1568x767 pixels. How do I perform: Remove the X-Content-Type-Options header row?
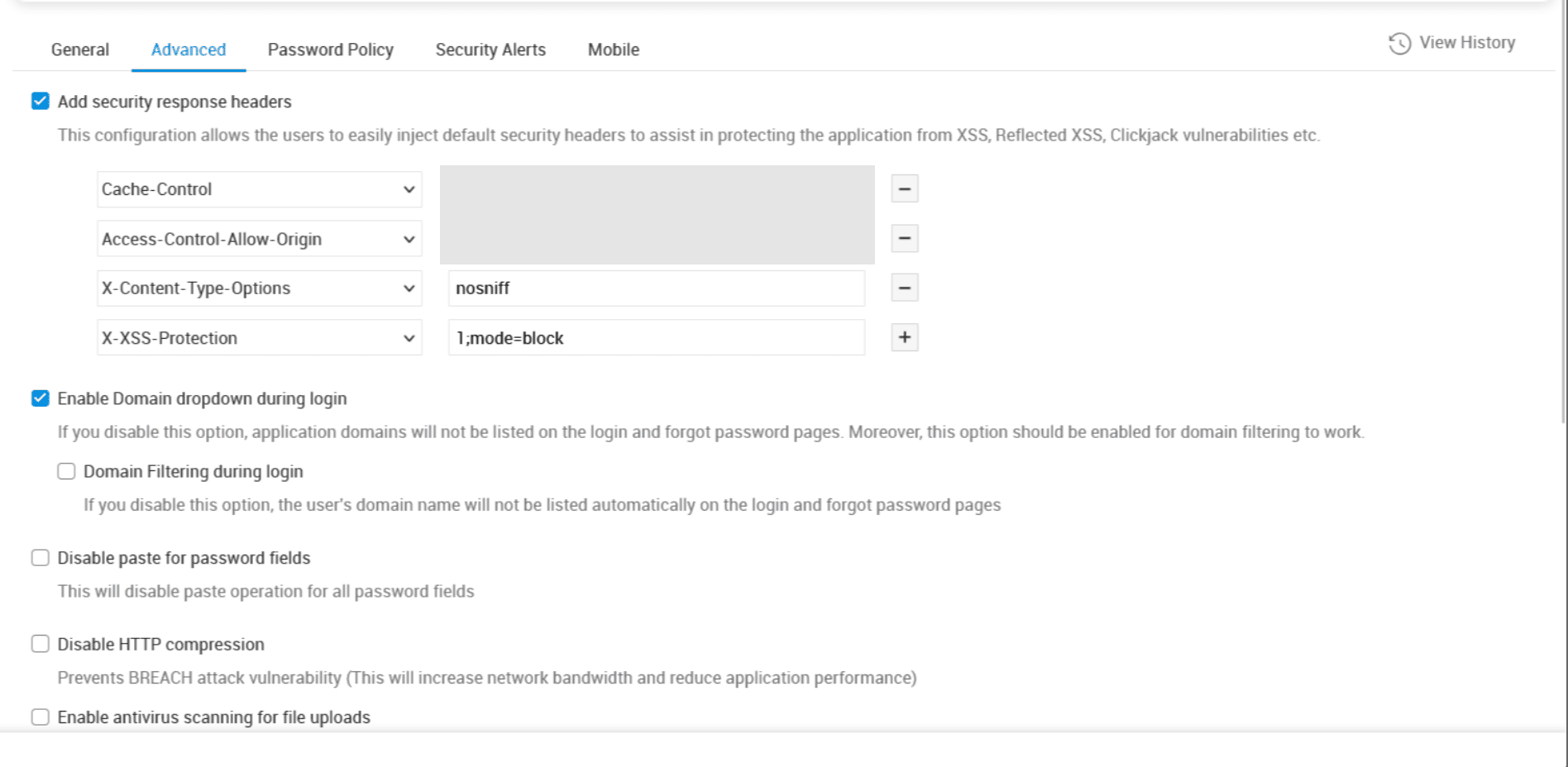pos(905,288)
